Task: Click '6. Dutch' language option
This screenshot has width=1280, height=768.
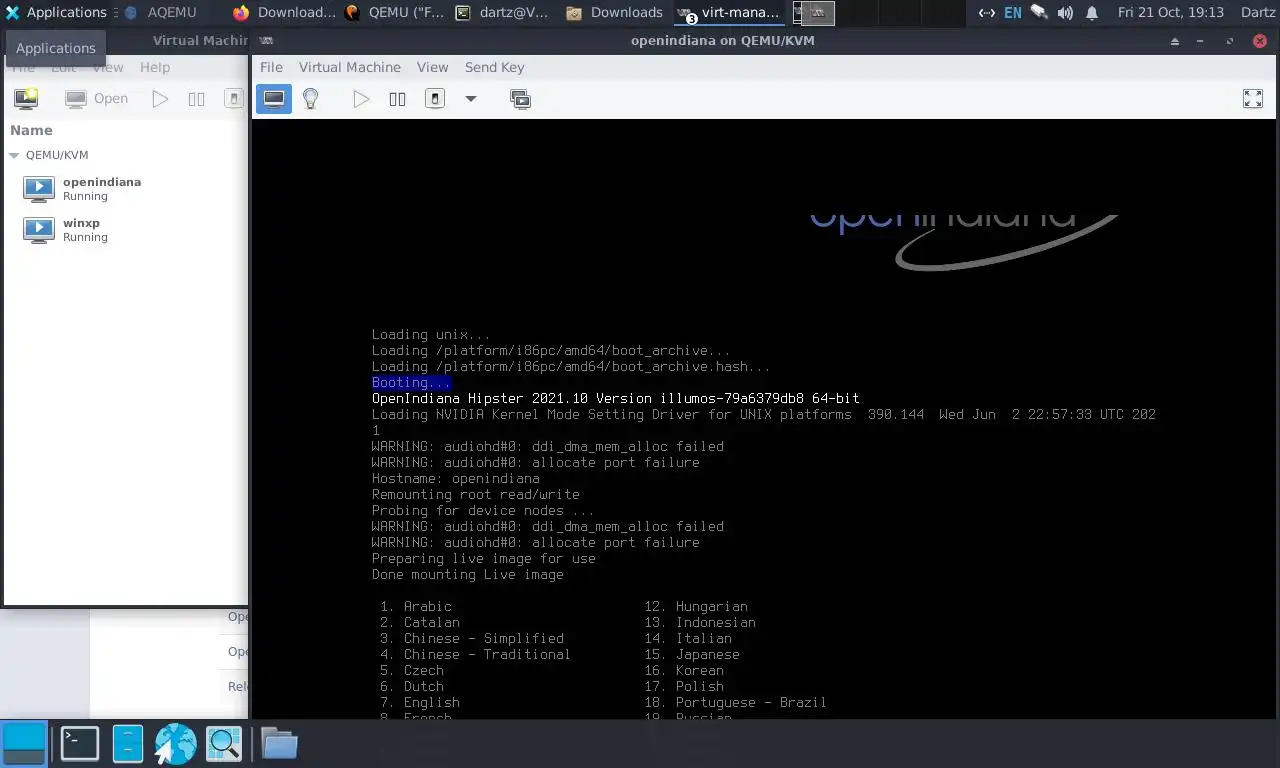Action: [x=412, y=686]
